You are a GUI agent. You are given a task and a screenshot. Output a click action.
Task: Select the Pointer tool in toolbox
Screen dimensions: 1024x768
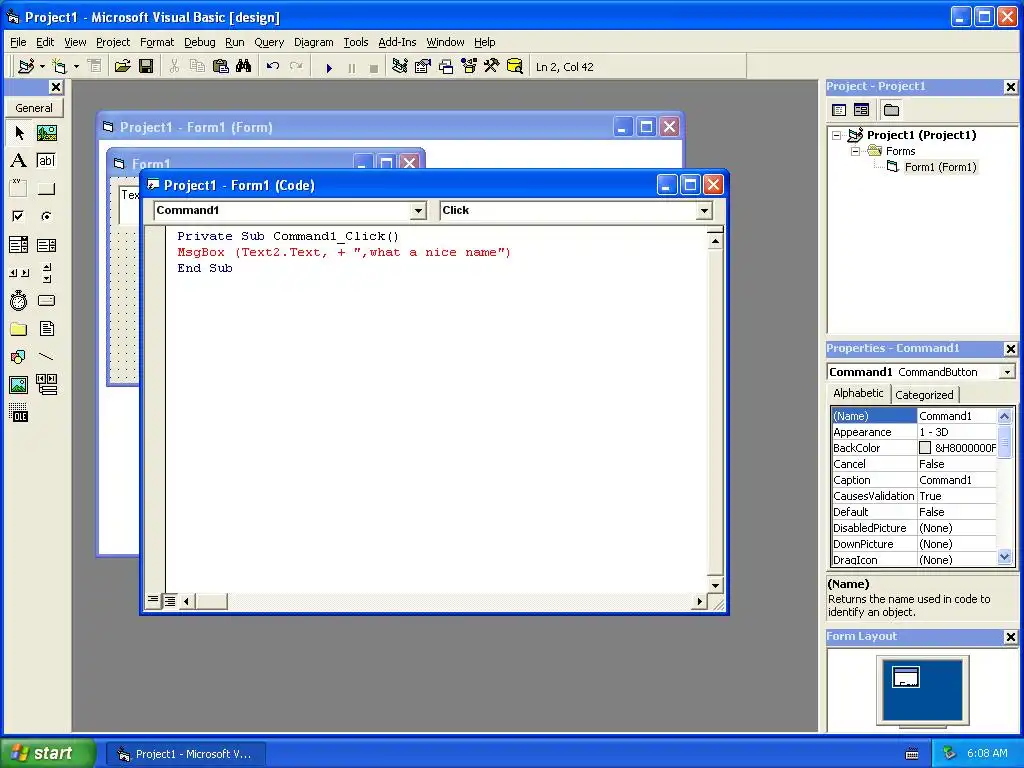[19, 133]
